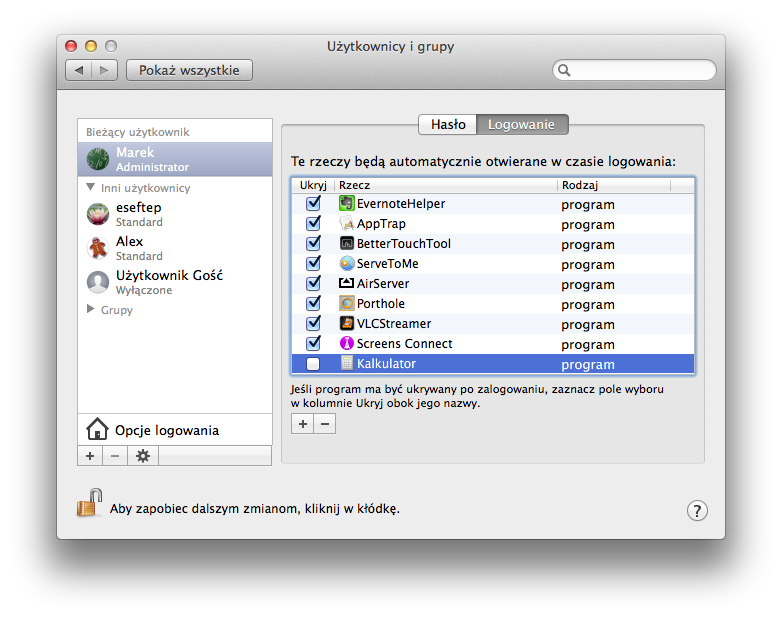This screenshot has height=618, width=782.
Task: Click the Kalkulator app icon
Action: [x=346, y=363]
